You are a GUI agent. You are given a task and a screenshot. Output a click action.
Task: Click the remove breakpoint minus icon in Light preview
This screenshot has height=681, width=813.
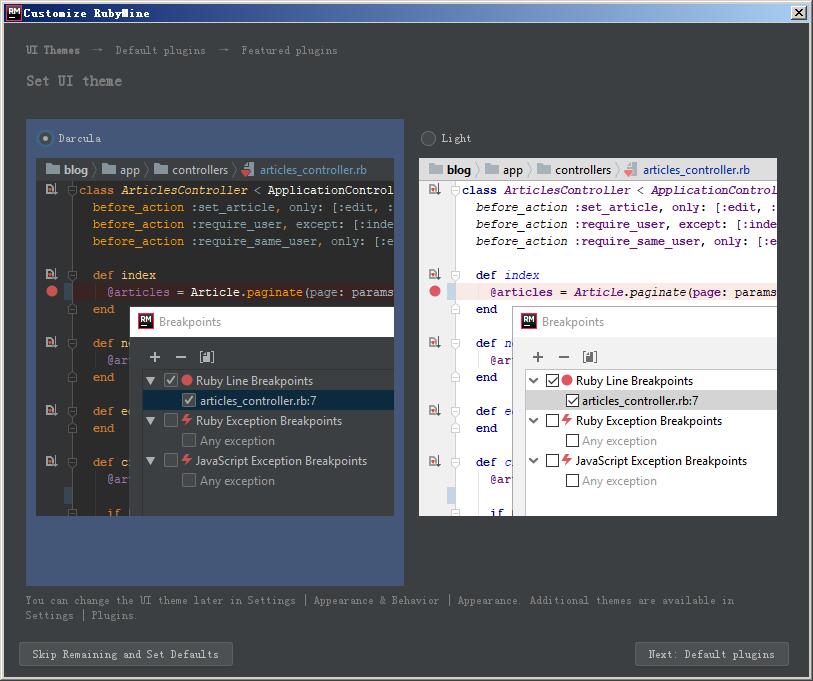pyautogui.click(x=564, y=357)
